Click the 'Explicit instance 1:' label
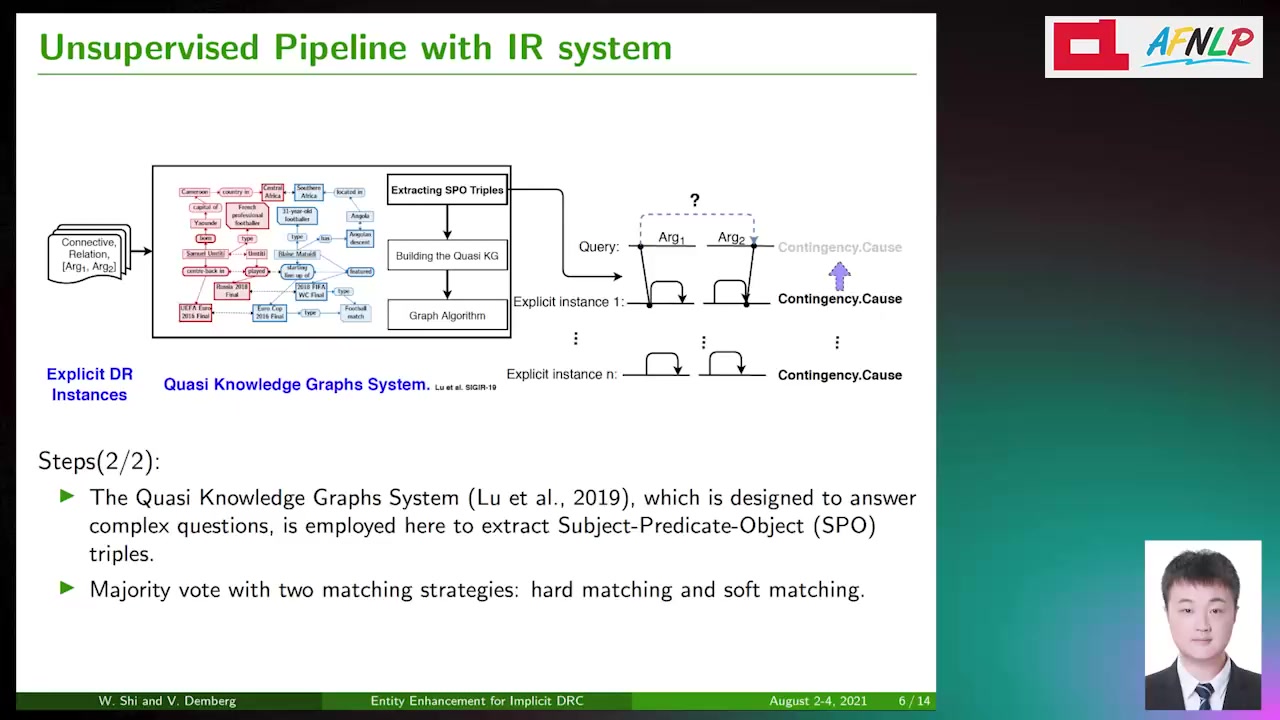 coord(568,301)
